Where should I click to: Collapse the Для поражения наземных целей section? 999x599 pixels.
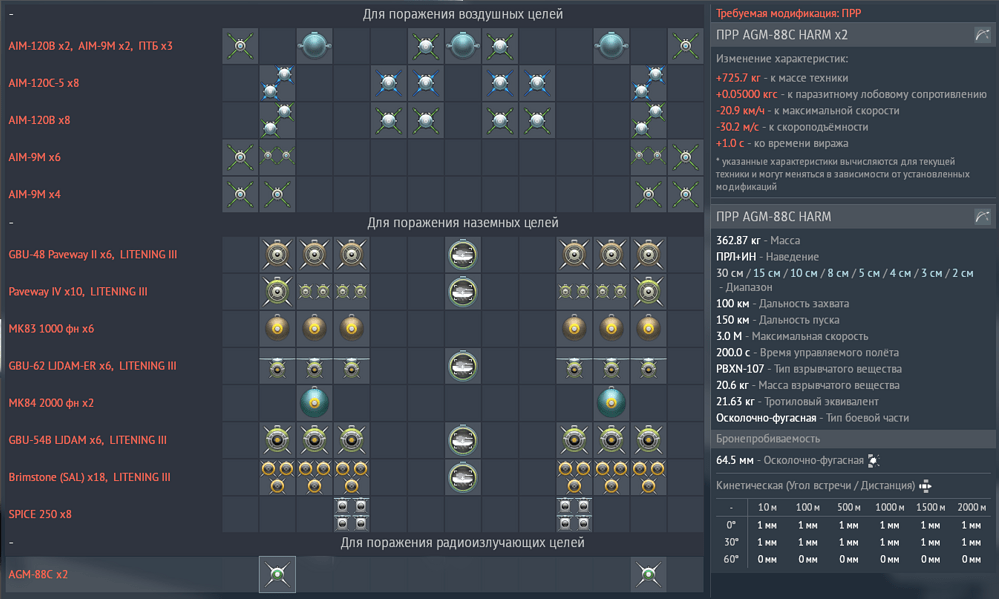[11, 222]
